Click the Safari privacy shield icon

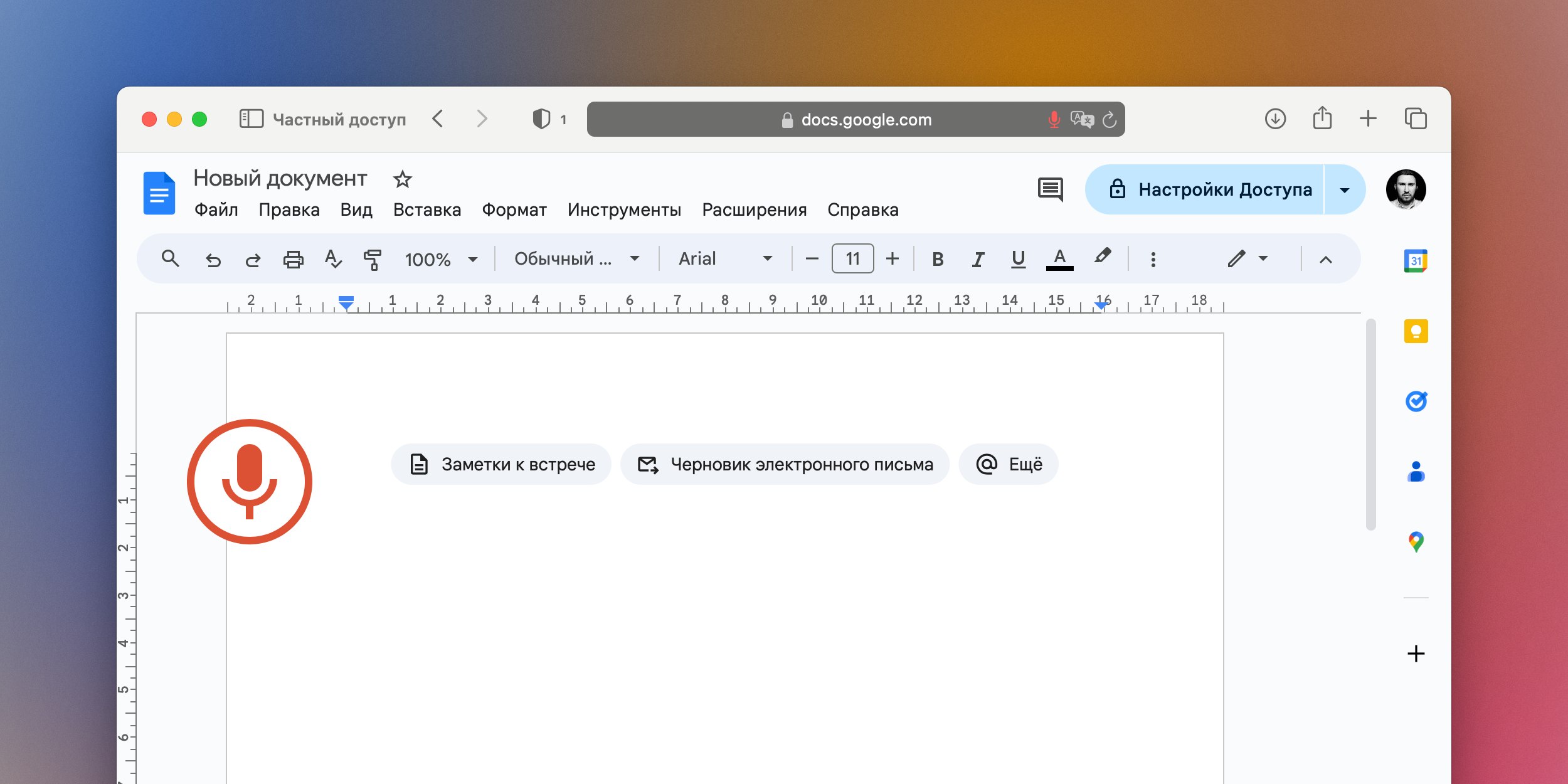(541, 119)
